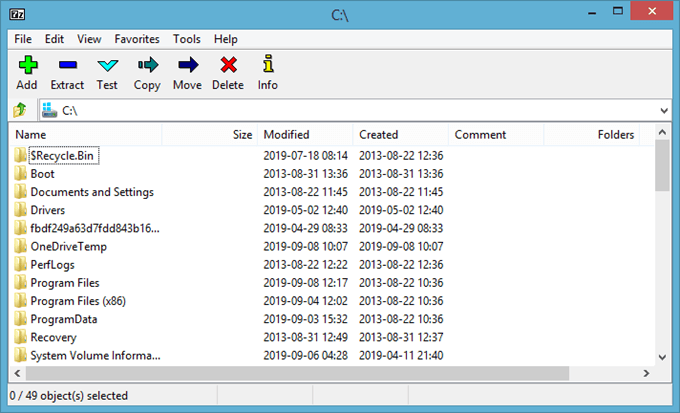Sort list by Folders column header

coord(592,134)
